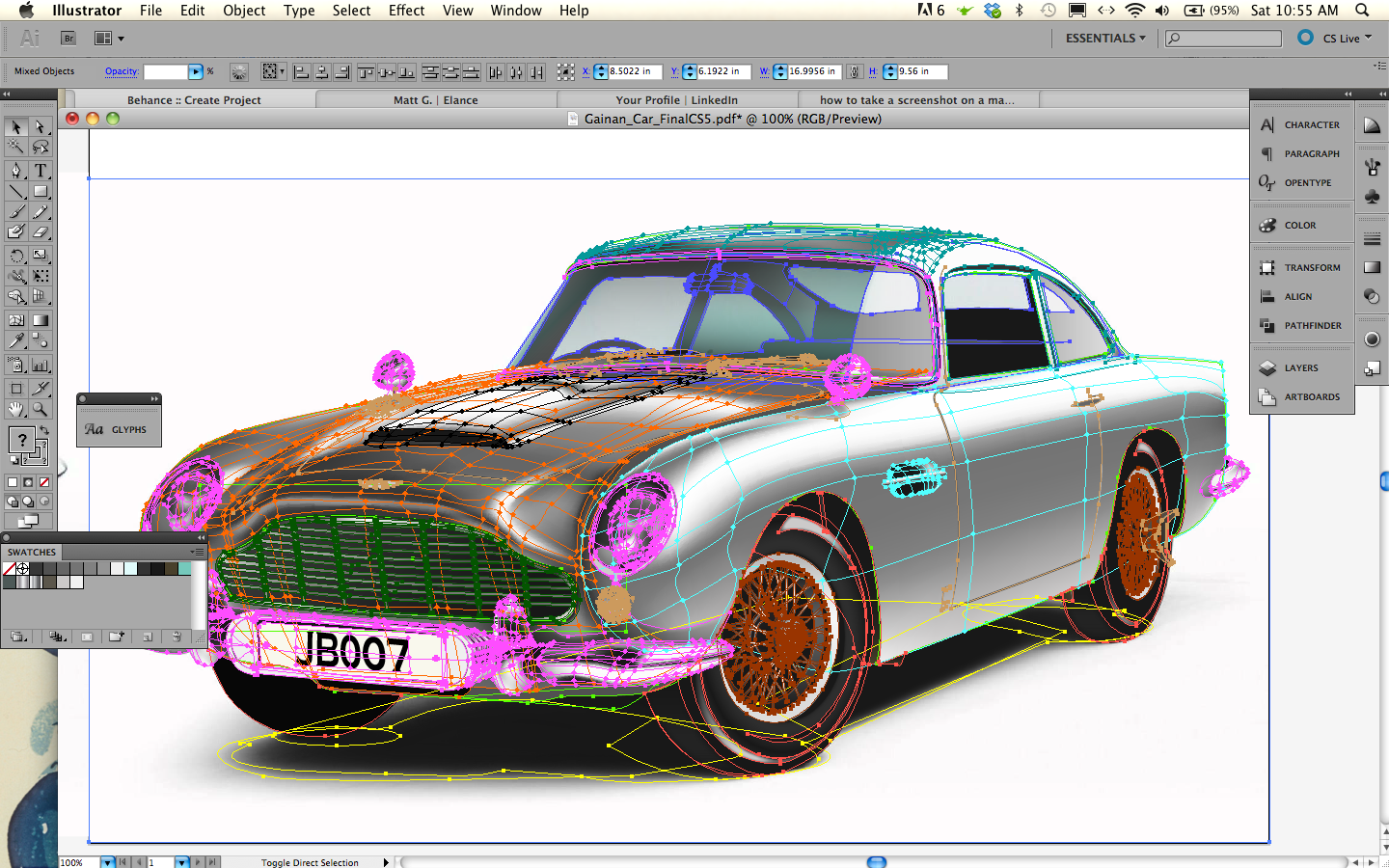Select the Paintbrush tool
The width and height of the screenshot is (1389, 868).
coord(16,211)
